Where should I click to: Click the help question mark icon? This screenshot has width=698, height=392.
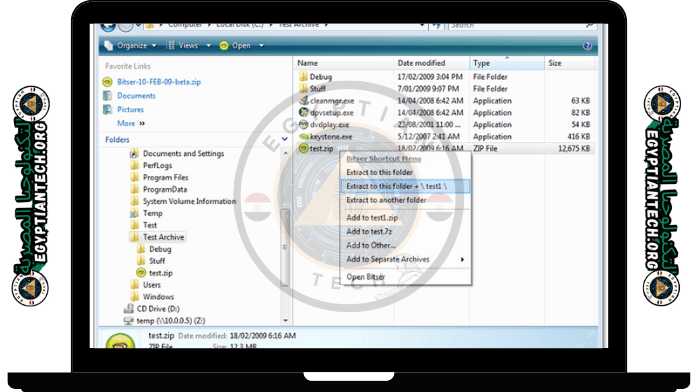[x=587, y=45]
